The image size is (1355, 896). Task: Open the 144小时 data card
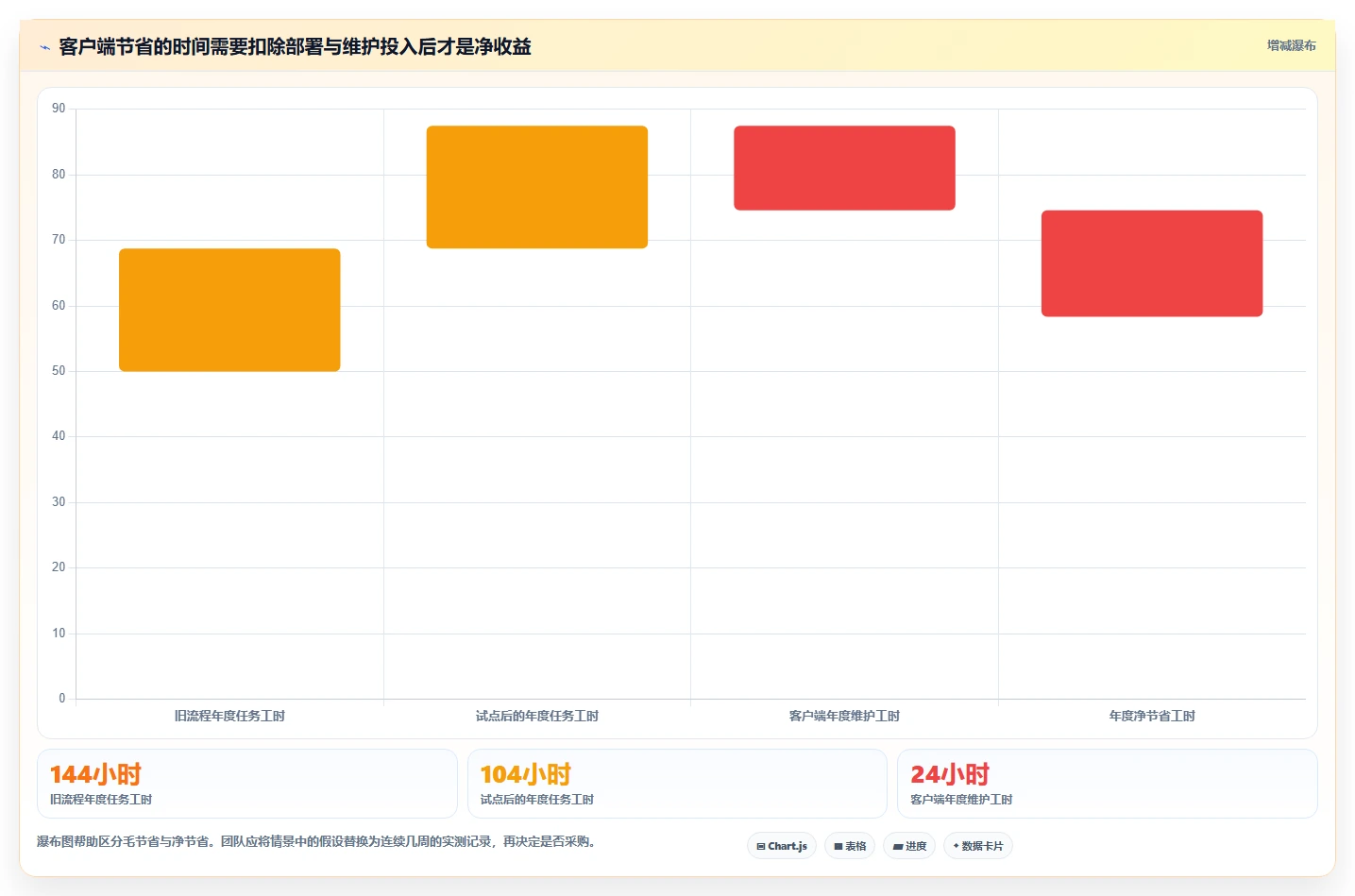point(247,784)
